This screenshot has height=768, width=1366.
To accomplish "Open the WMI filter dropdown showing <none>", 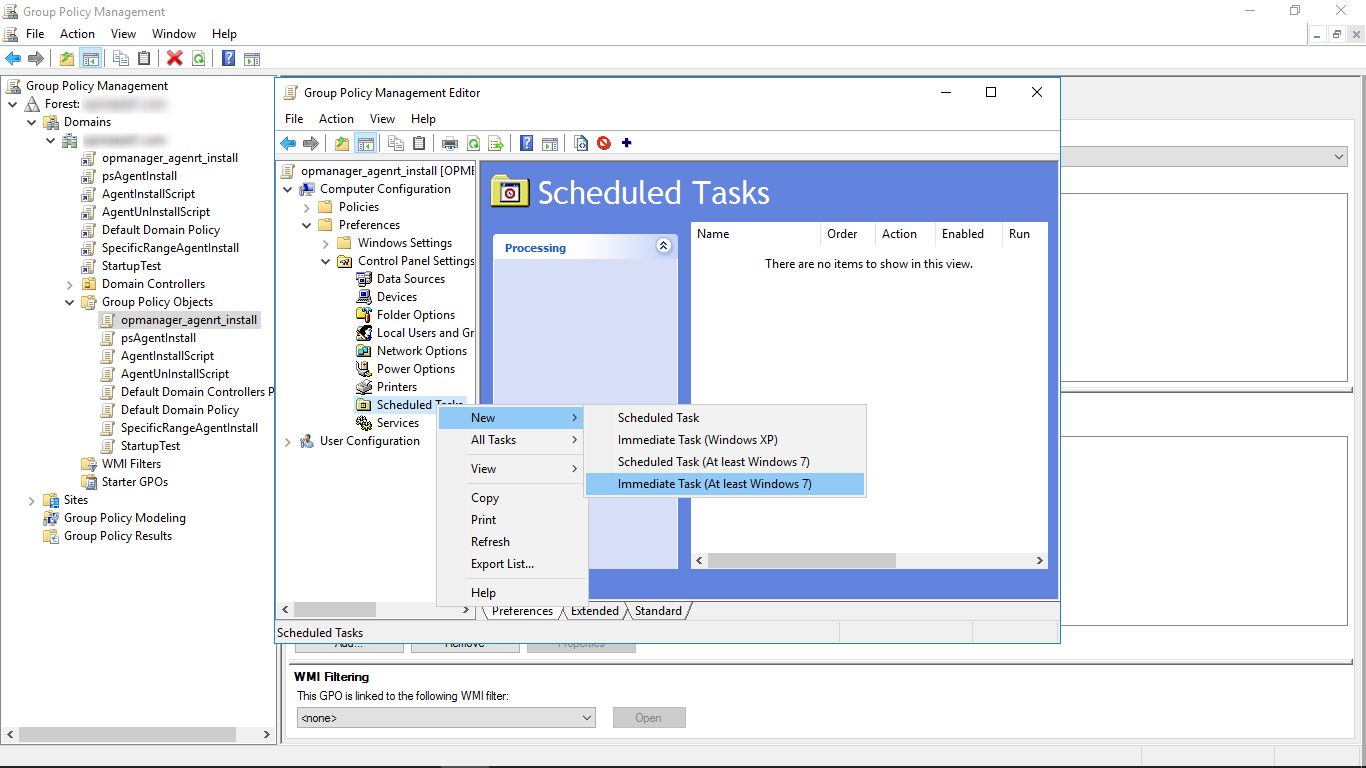I will (x=584, y=717).
